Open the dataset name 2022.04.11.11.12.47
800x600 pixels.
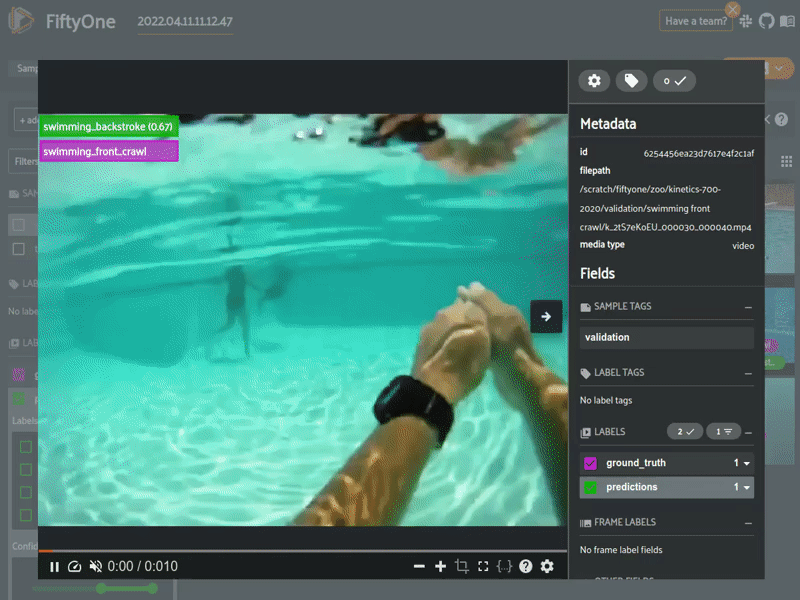pos(185,21)
